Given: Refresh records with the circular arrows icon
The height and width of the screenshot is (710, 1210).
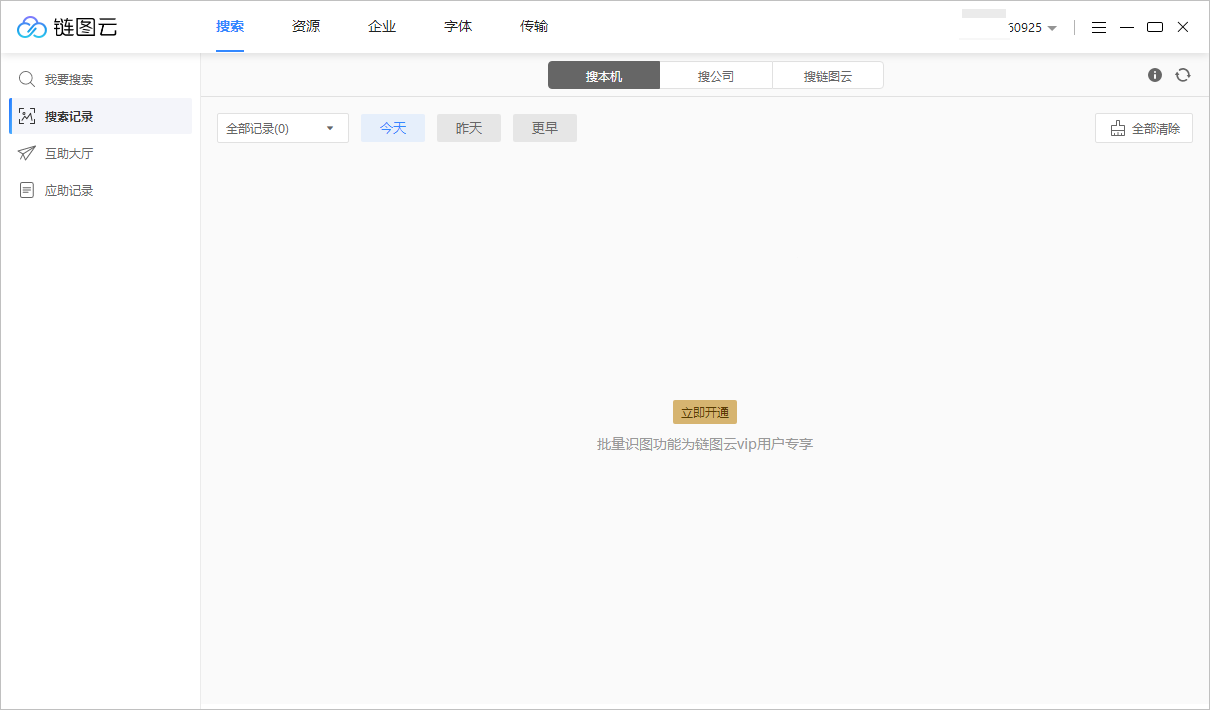Looking at the screenshot, I should tap(1183, 74).
